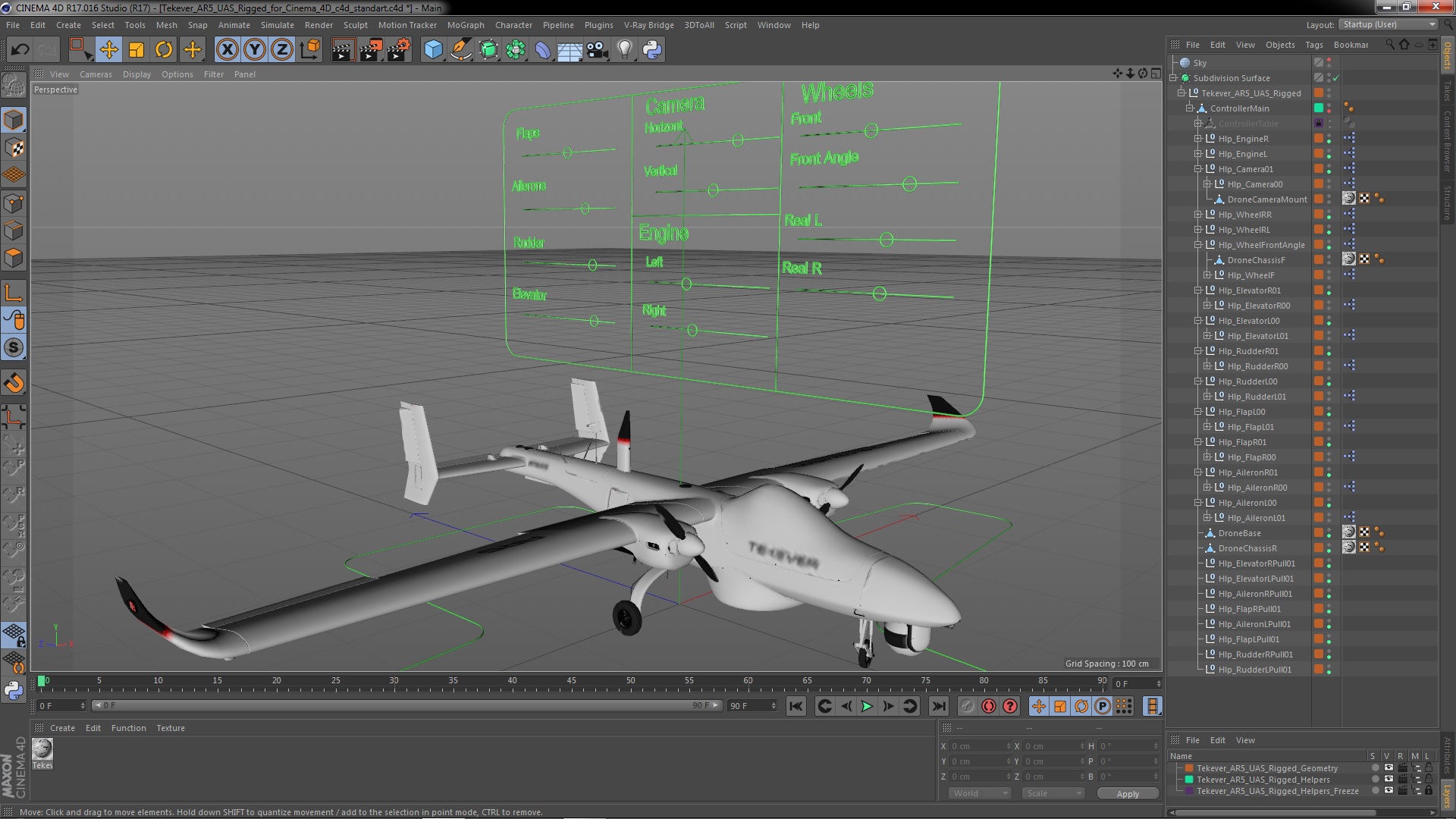Click the Subdivision Surface generator icon

488,50
